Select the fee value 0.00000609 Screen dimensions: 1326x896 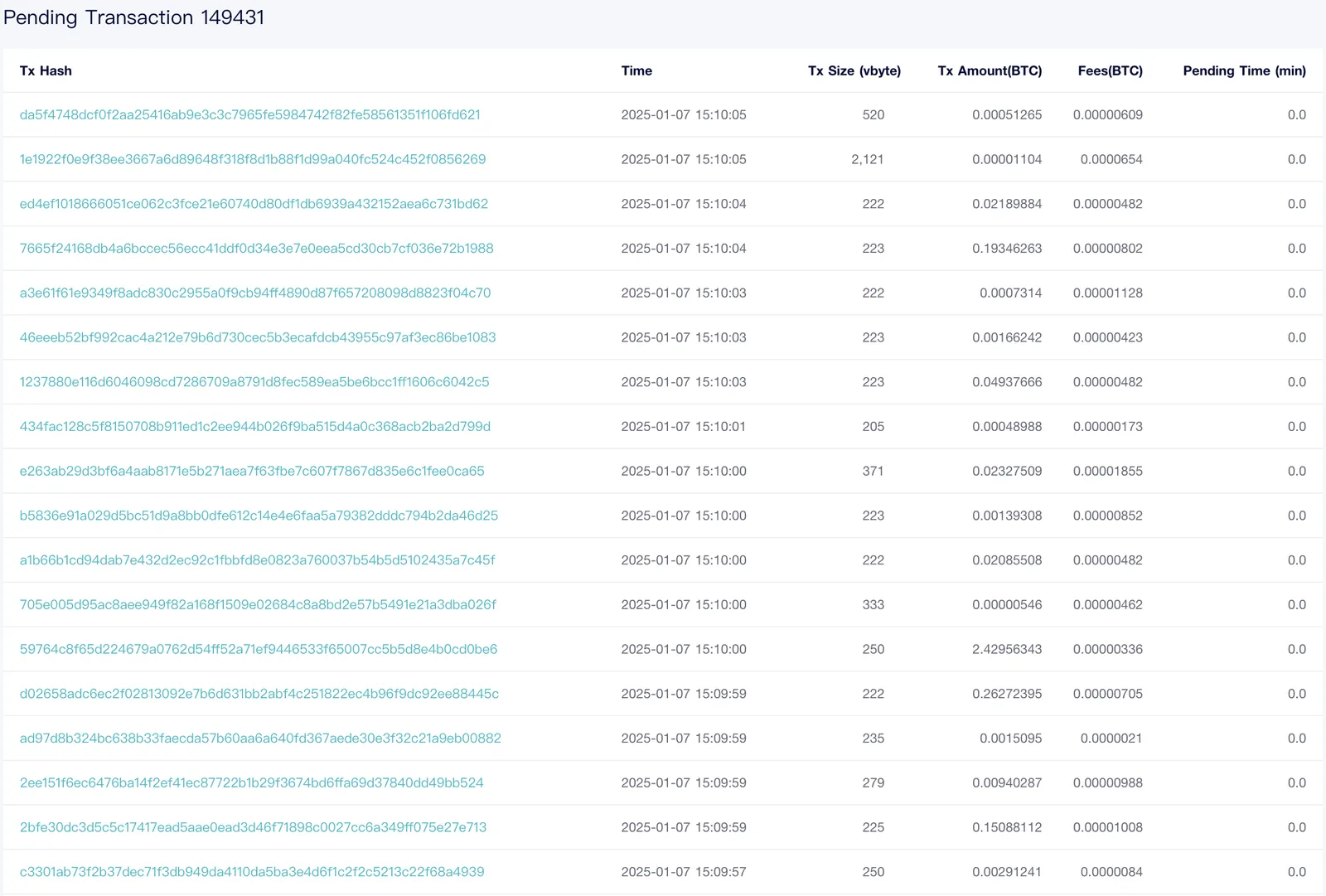pos(1108,114)
